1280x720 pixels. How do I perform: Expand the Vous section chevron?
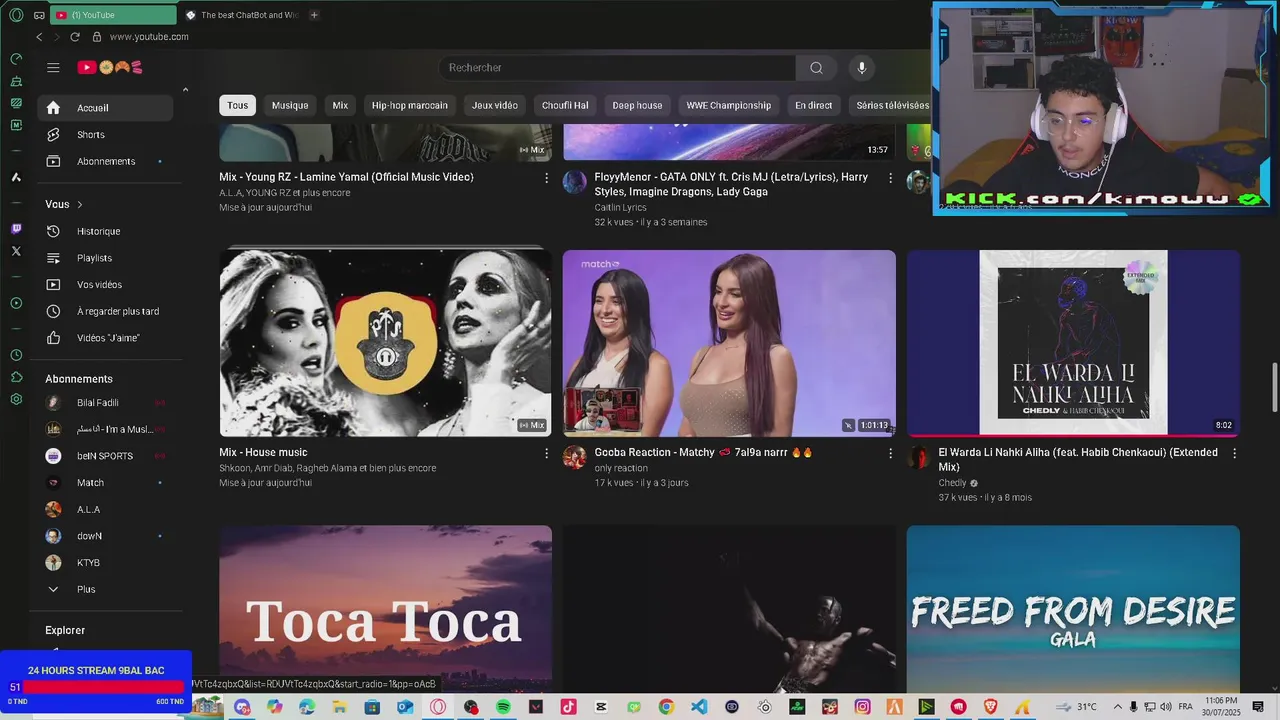point(80,204)
